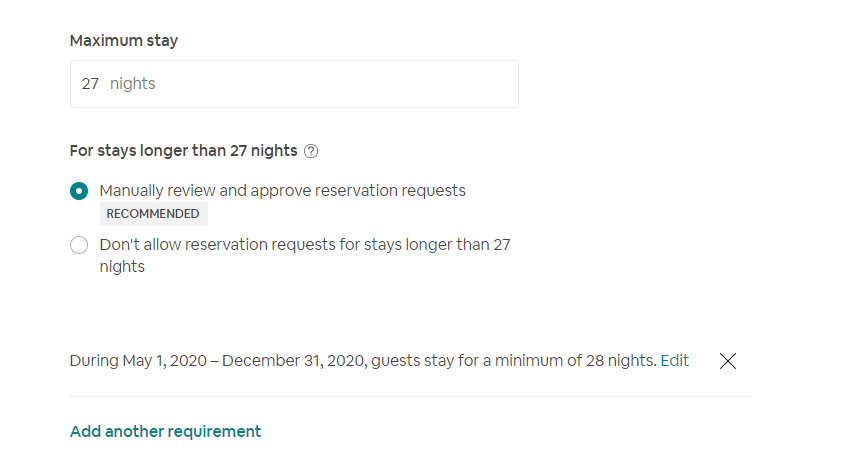Click the help question mark icon
This screenshot has width=862, height=452.
click(311, 151)
